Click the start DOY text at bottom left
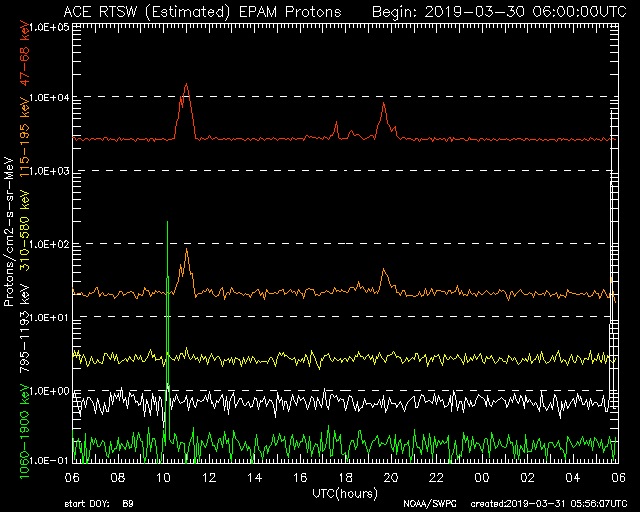 [98, 504]
